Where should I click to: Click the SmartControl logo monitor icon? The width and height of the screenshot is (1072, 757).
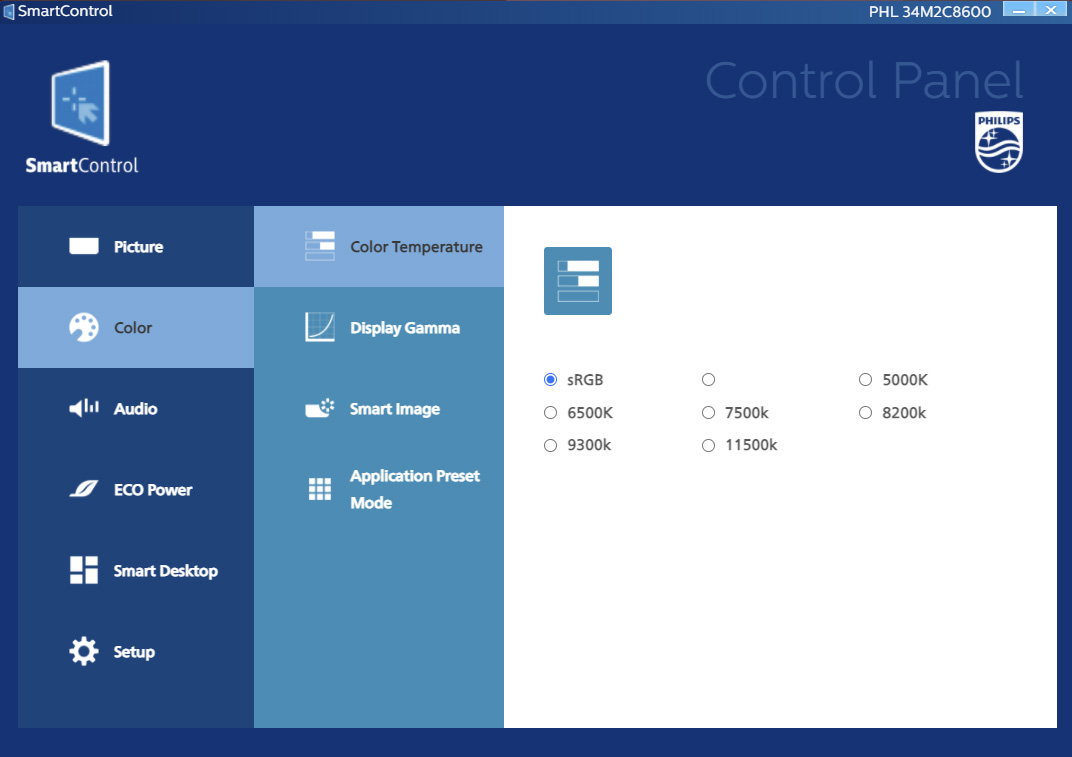81,103
